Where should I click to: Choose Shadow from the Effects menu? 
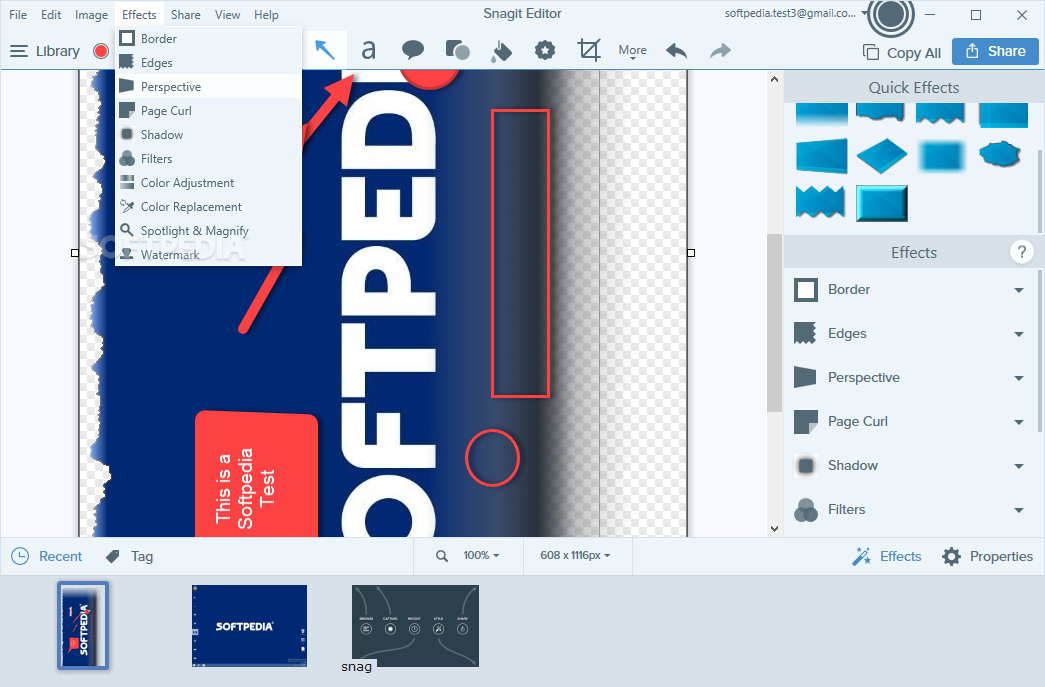(x=209, y=135)
